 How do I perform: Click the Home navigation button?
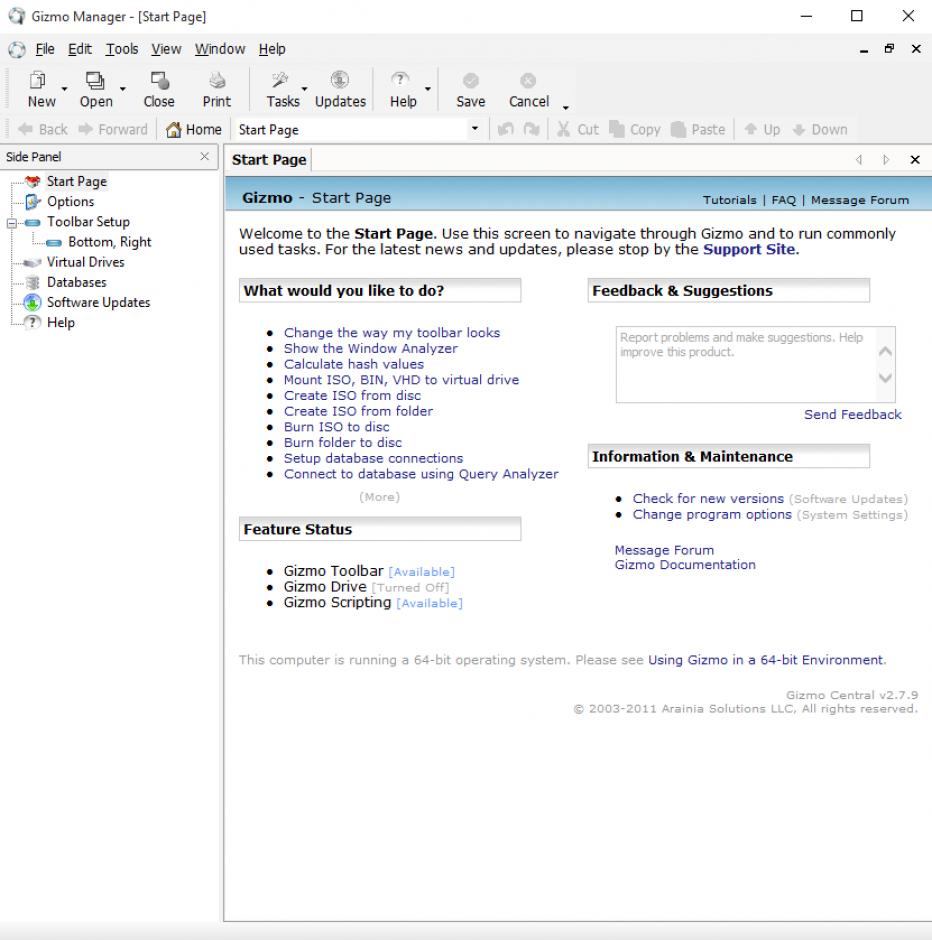[194, 129]
